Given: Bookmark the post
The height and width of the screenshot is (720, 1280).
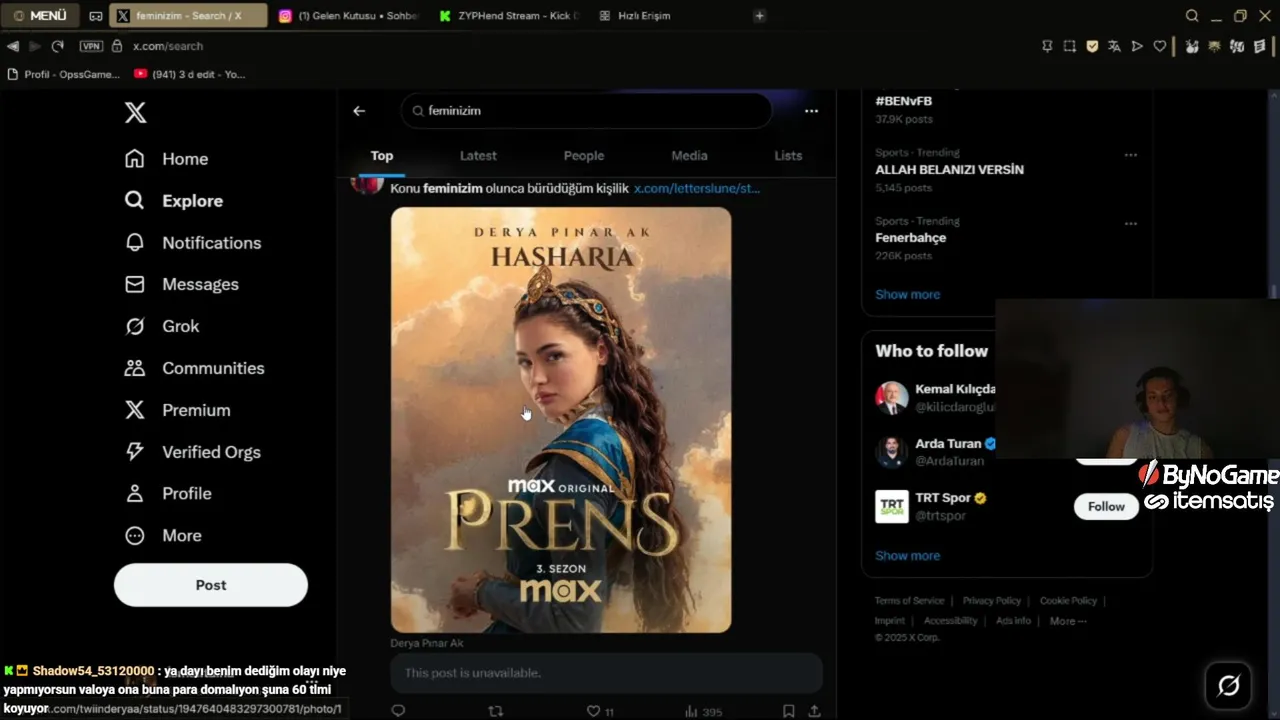Looking at the screenshot, I should coord(788,711).
